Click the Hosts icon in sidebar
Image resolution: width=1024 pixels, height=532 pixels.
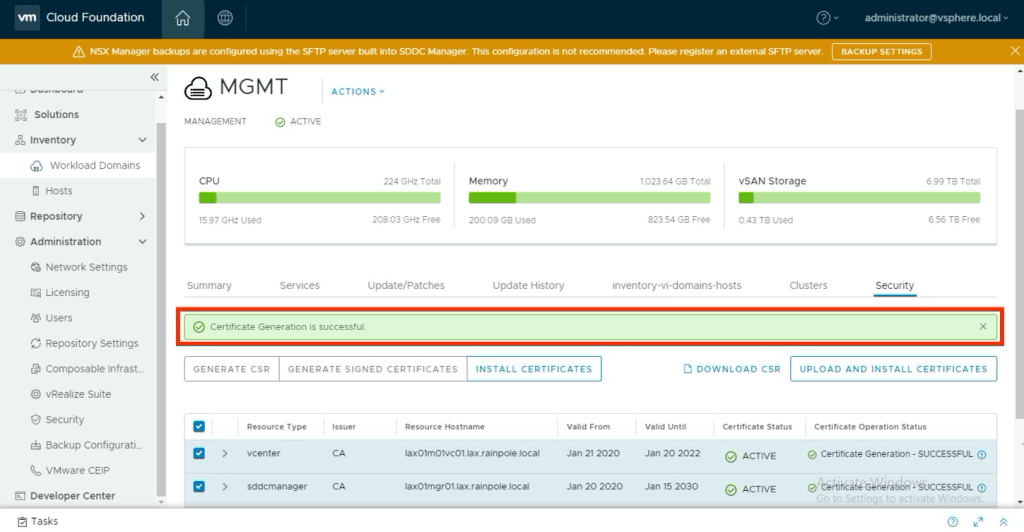[37, 191]
